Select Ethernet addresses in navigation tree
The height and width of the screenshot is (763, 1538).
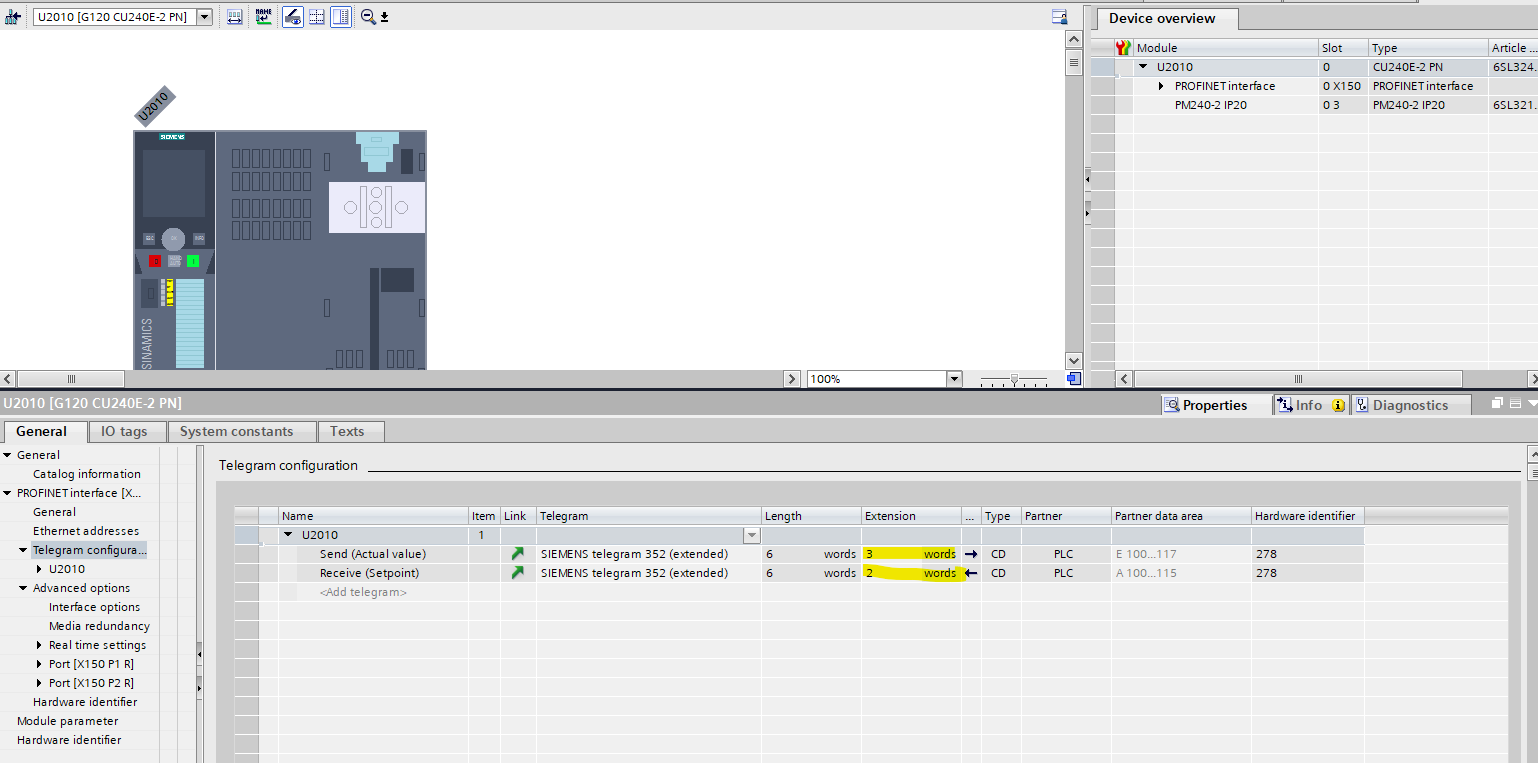[x=86, y=531]
